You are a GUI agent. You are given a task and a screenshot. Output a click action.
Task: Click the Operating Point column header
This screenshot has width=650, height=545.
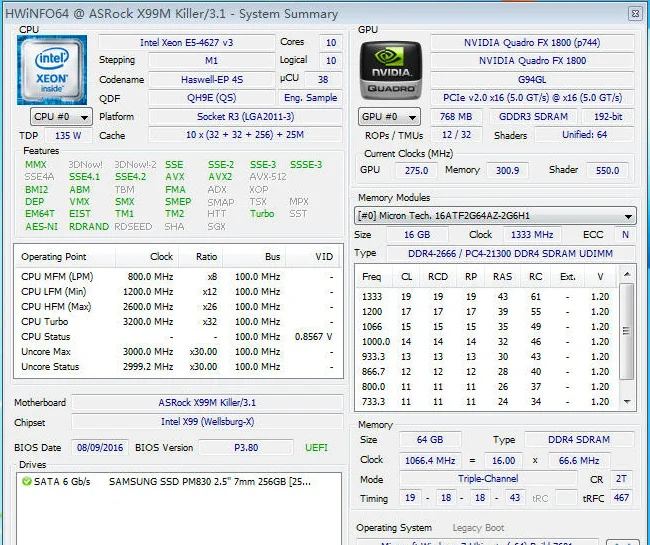tap(65, 257)
